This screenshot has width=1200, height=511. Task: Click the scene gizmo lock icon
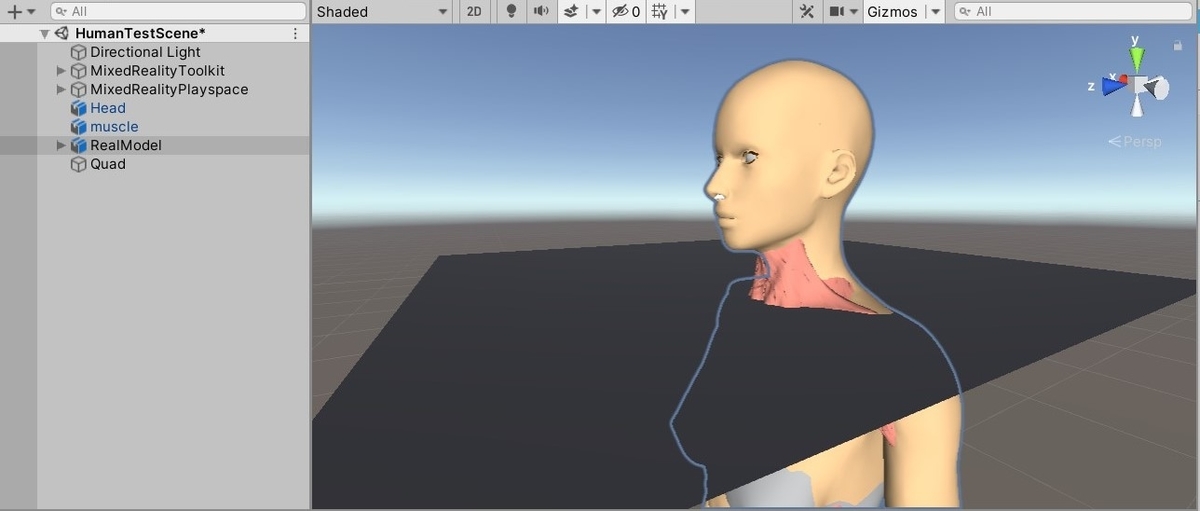pos(1179,45)
